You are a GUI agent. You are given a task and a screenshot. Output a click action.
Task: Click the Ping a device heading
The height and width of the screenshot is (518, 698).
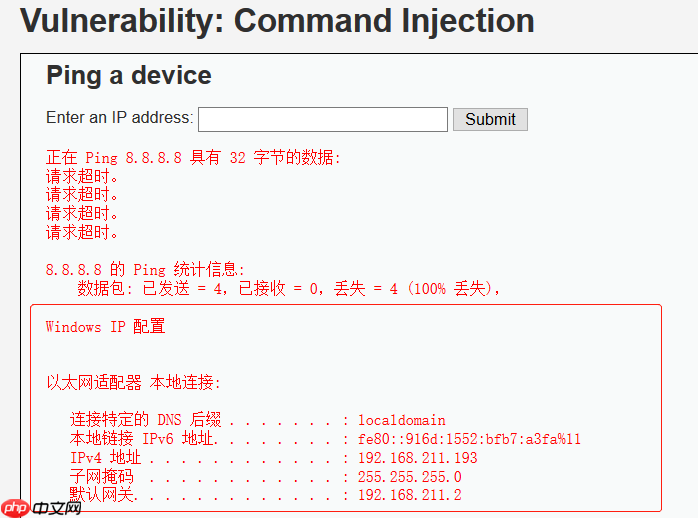[x=129, y=75]
